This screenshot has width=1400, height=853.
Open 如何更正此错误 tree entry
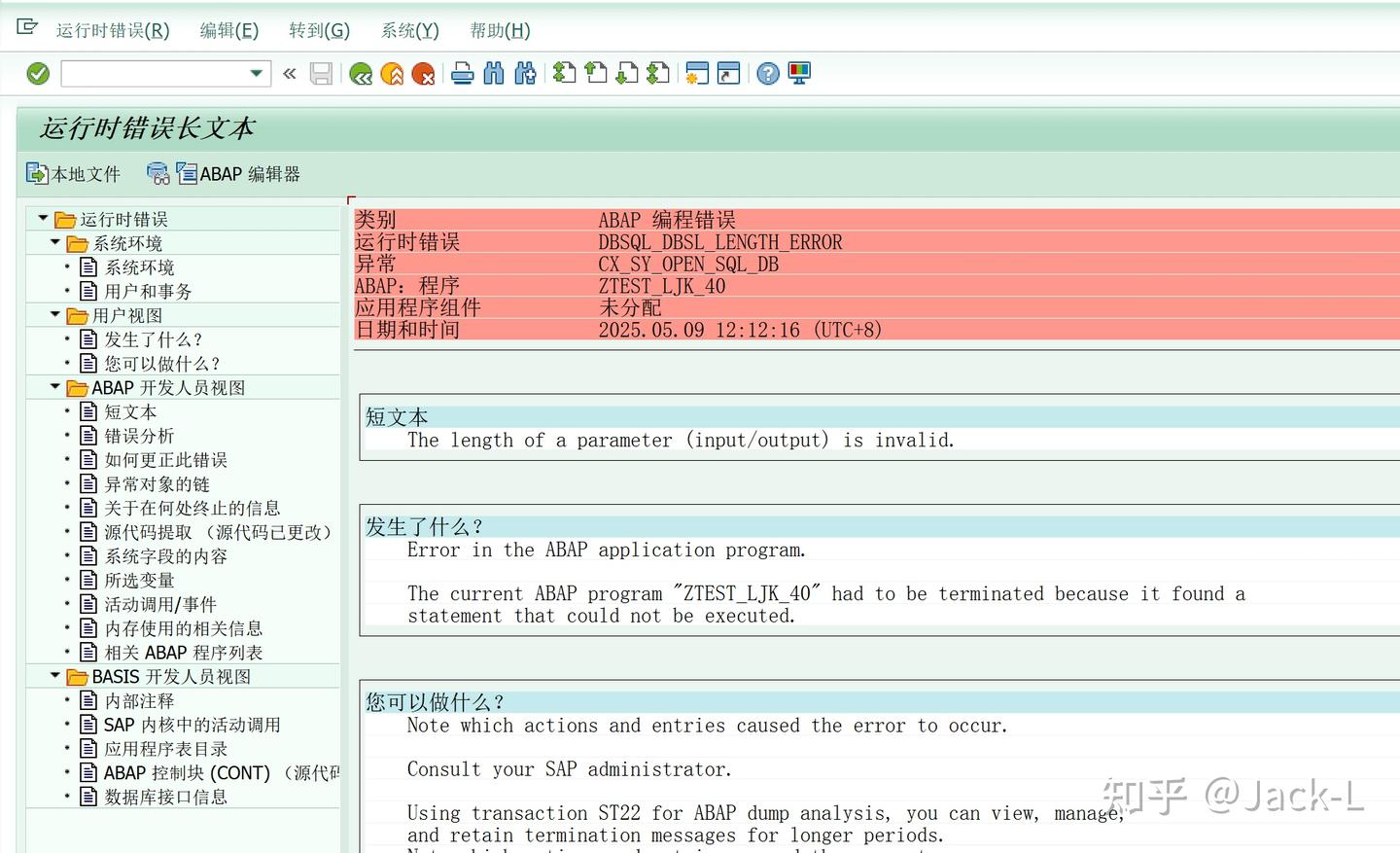click(165, 460)
